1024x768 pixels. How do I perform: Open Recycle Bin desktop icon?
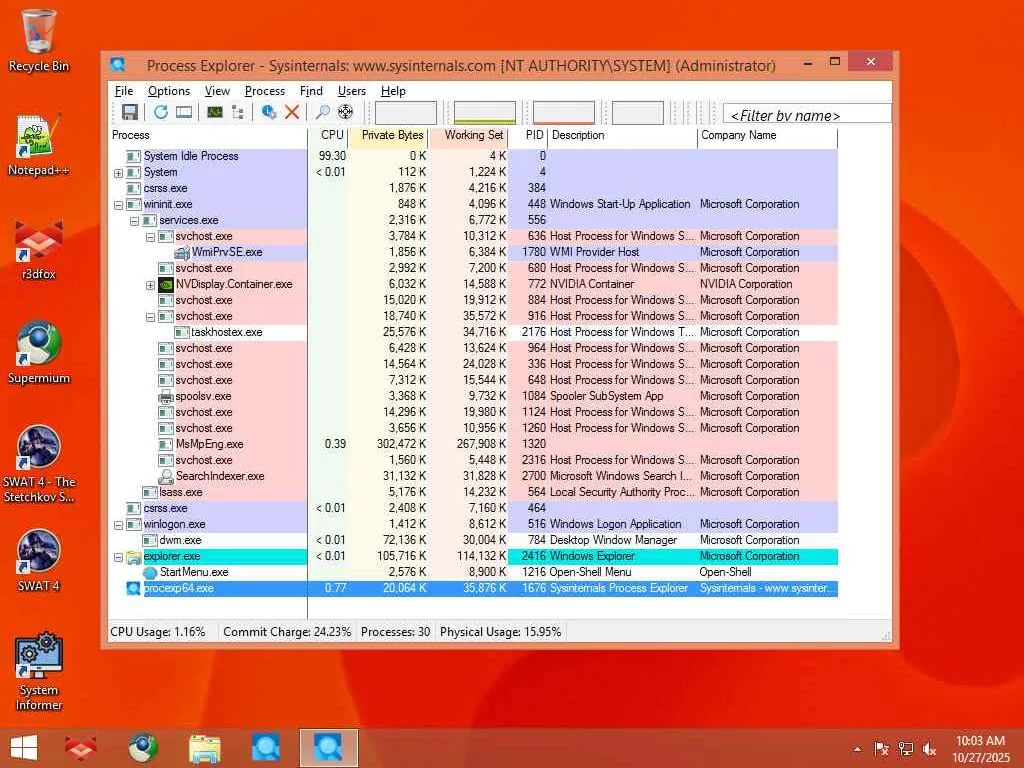coord(38,39)
